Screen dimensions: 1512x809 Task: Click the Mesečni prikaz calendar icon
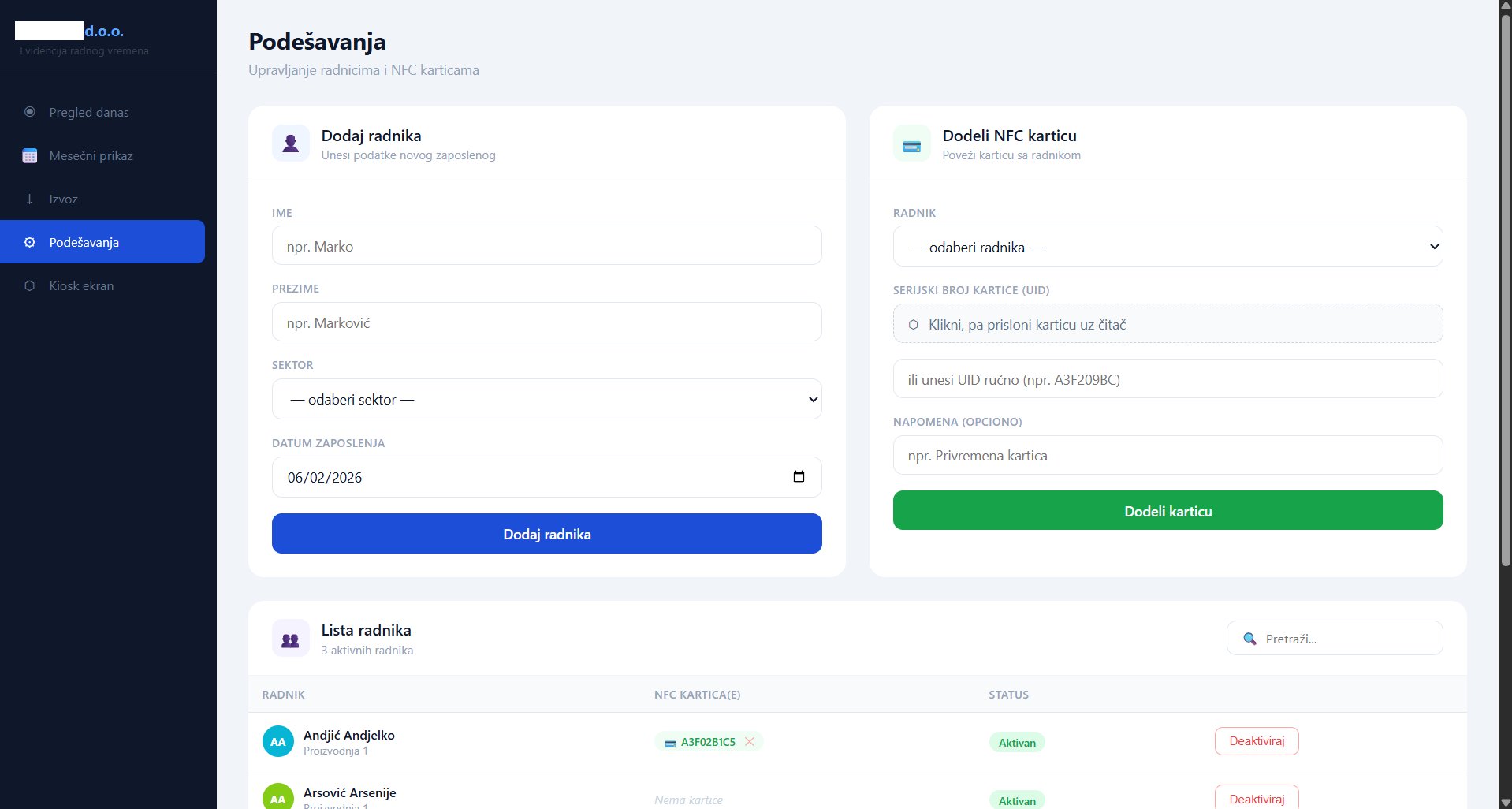point(30,155)
